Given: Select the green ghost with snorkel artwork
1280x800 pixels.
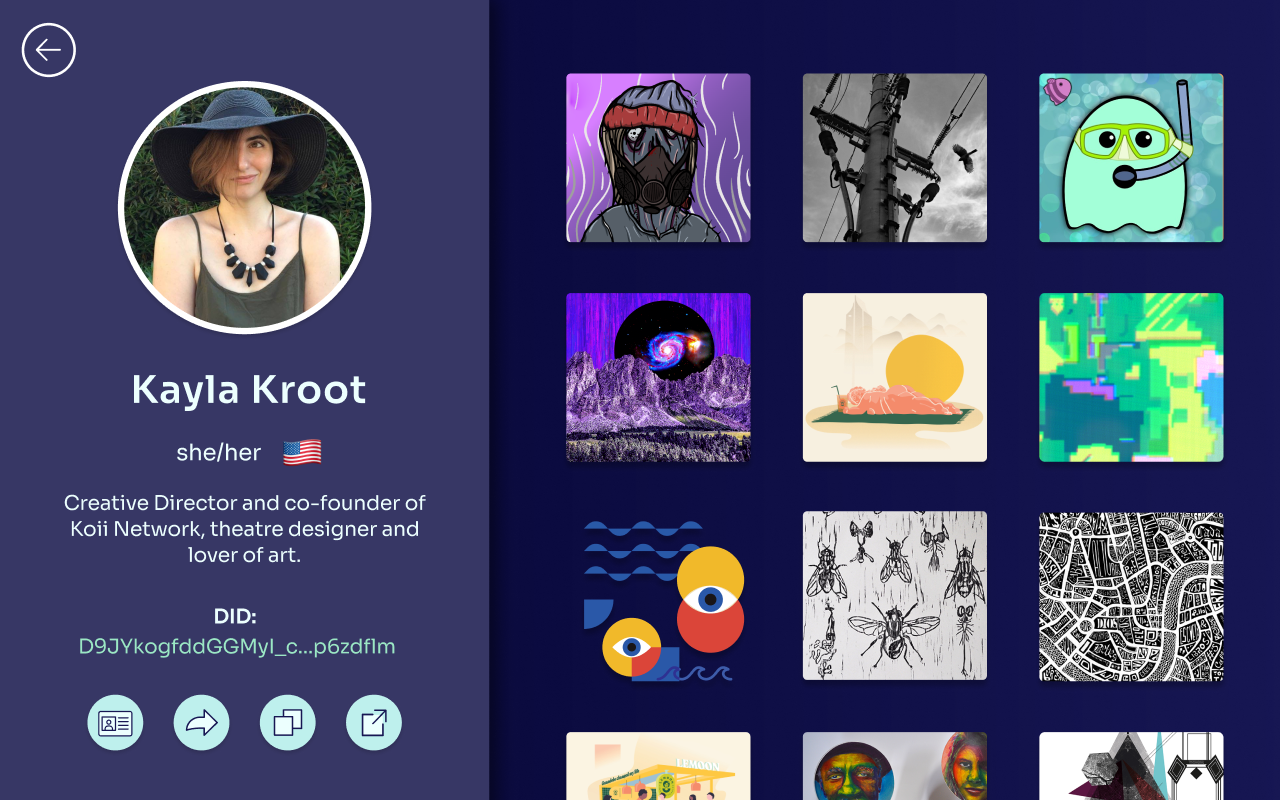Looking at the screenshot, I should click(x=1131, y=157).
